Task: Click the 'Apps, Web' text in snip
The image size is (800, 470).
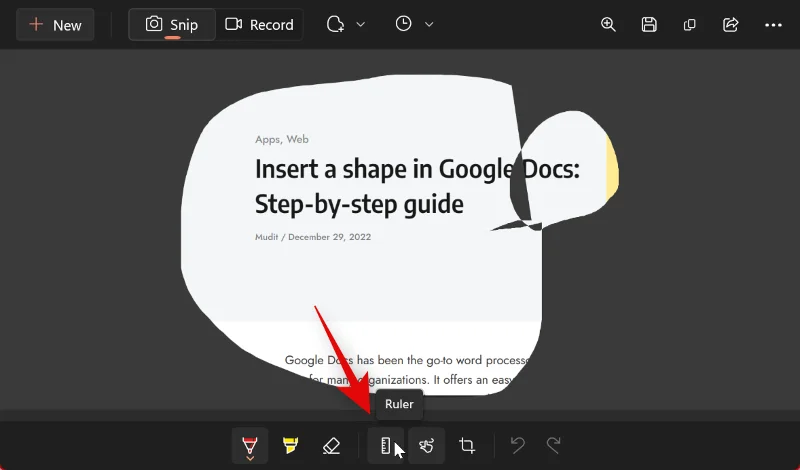Action: point(282,139)
